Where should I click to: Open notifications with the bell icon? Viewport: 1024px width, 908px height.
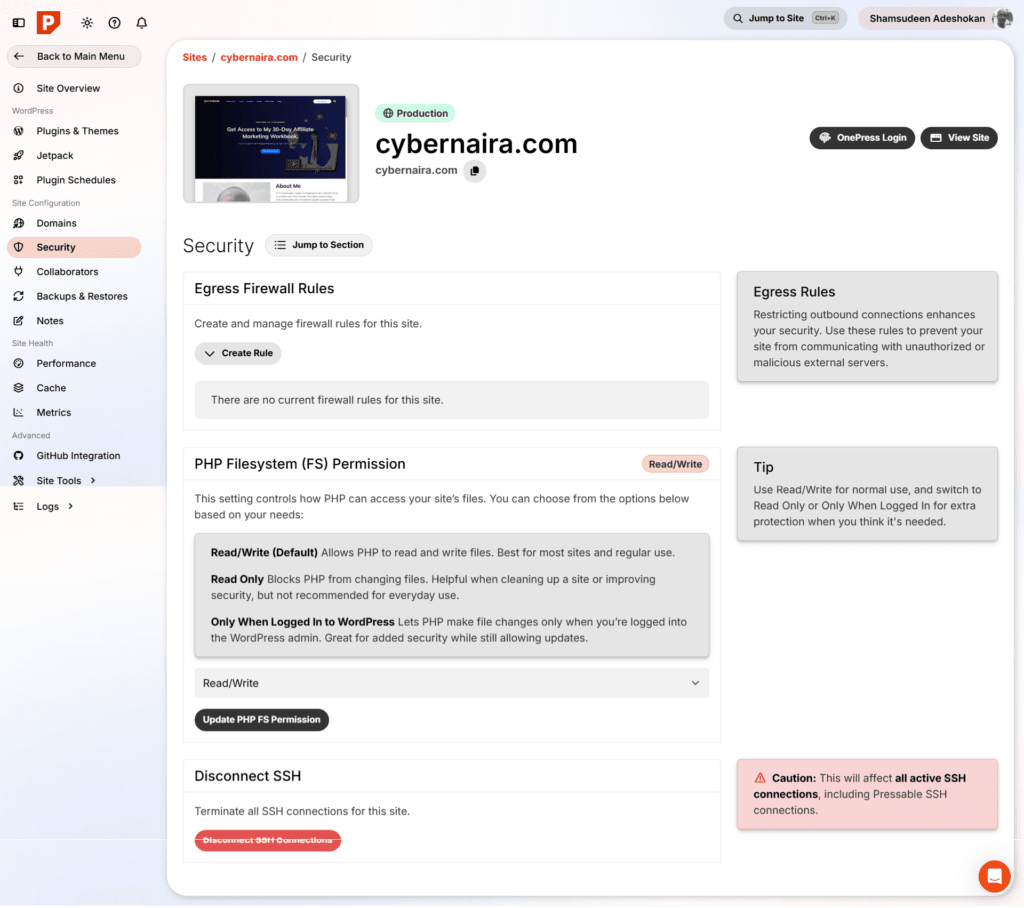click(141, 22)
